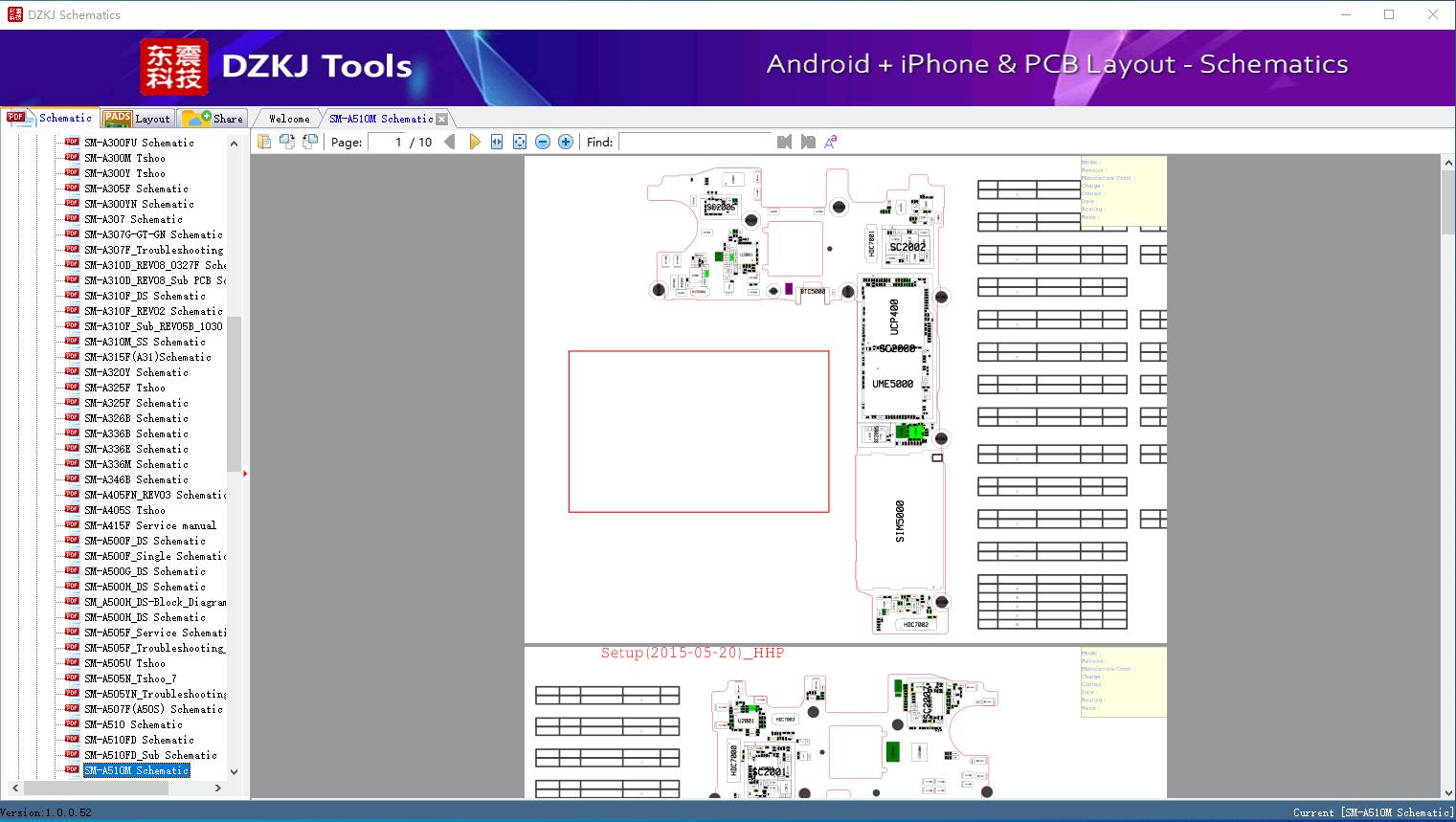Fit the whole page in view
Screen dimensions: 1456x822
pos(520,142)
